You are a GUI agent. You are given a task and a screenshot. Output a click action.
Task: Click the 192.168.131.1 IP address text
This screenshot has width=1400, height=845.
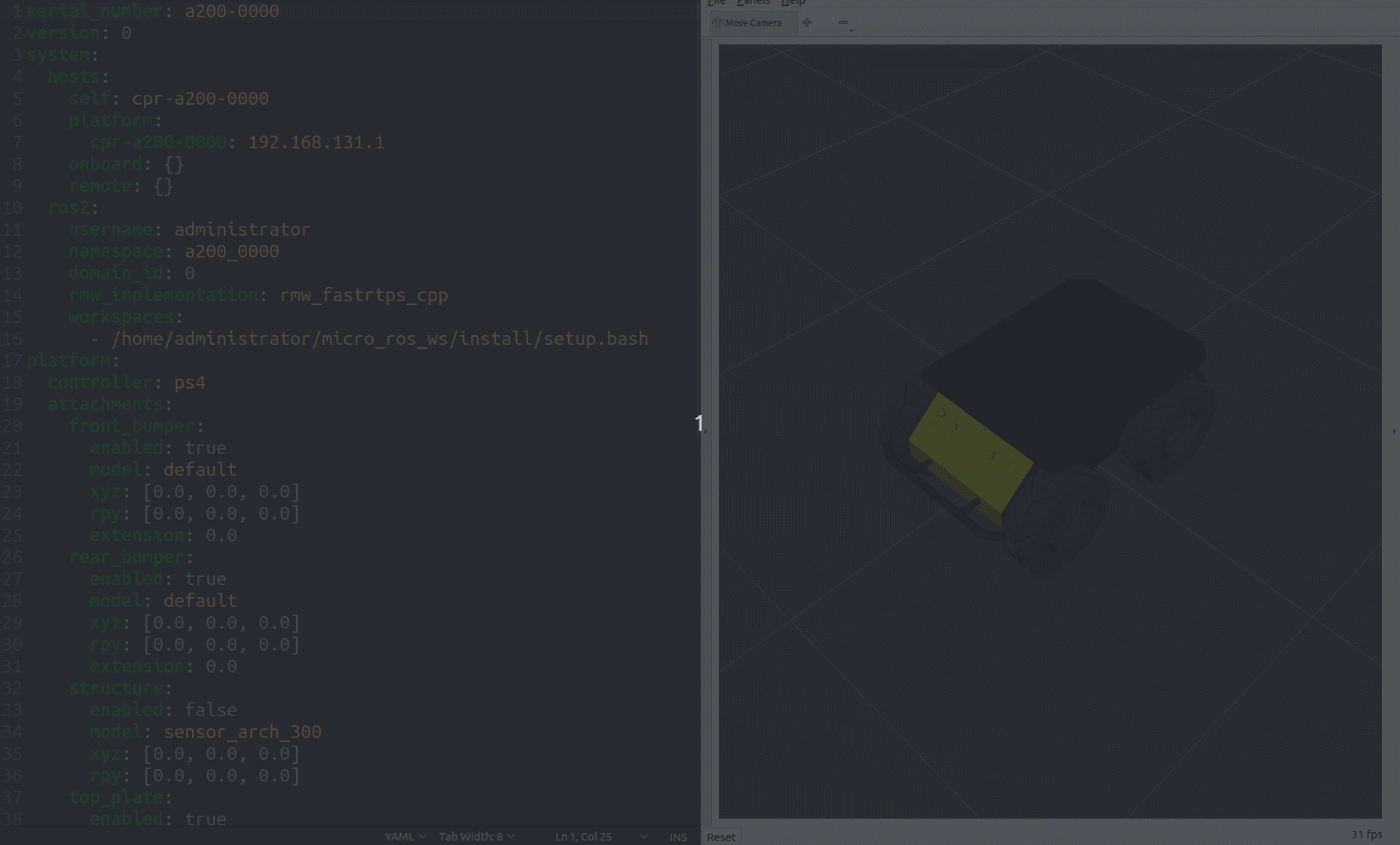click(316, 142)
